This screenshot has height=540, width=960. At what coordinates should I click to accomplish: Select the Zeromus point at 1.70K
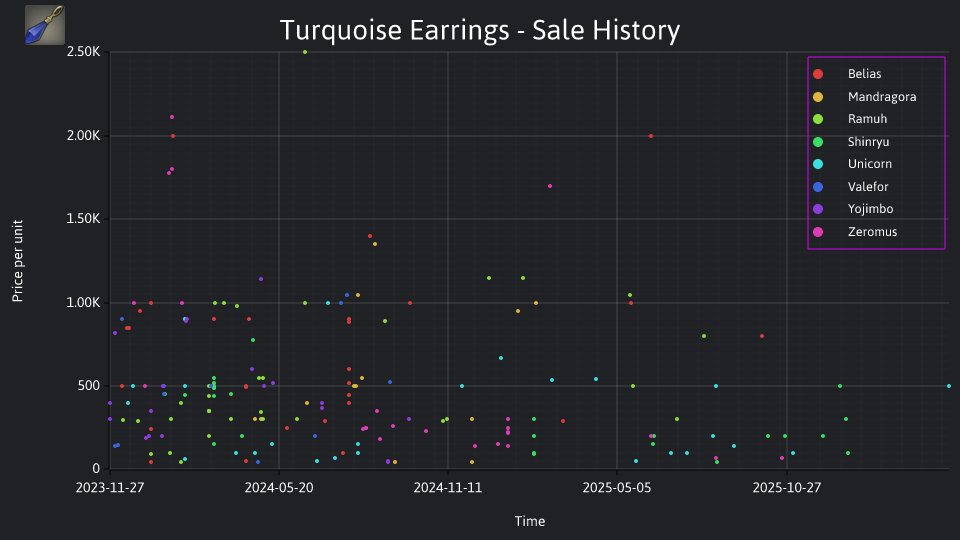tap(550, 186)
